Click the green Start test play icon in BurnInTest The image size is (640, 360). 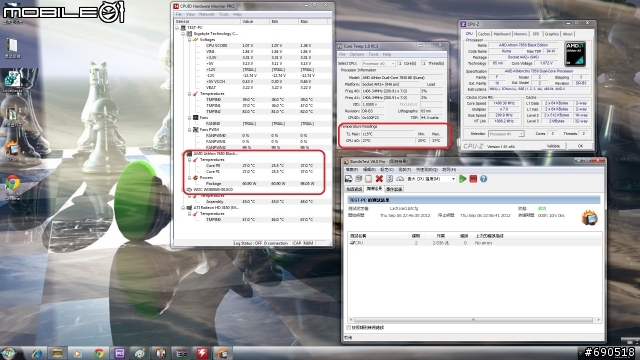462,179
